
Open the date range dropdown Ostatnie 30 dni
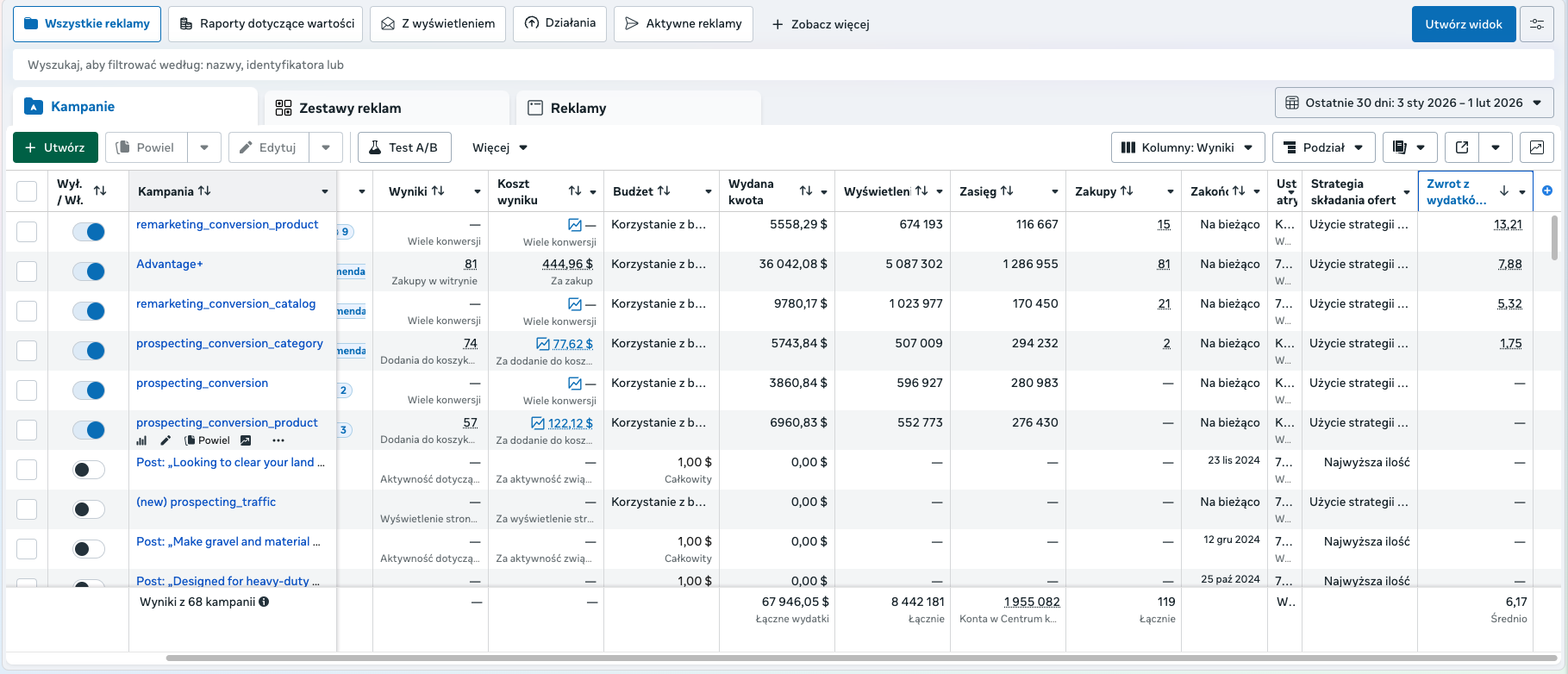[1414, 103]
